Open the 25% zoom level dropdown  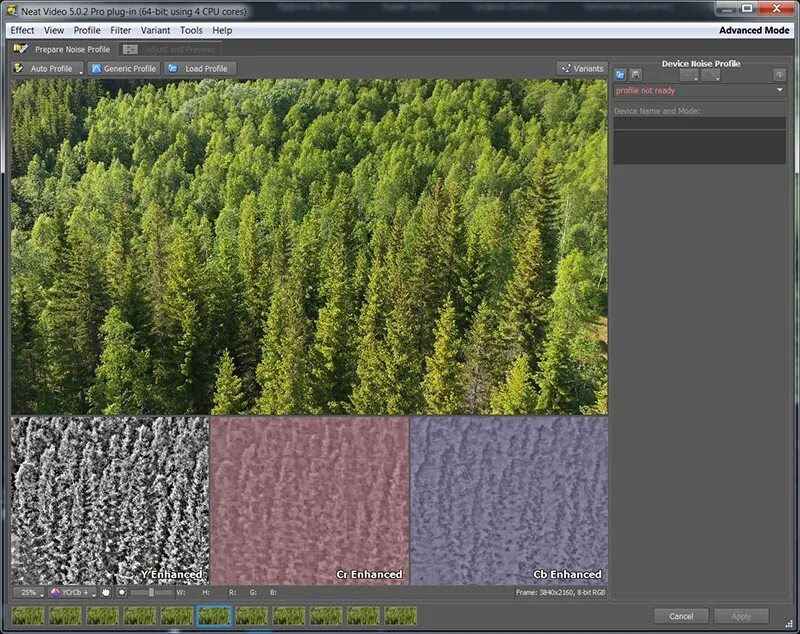pos(29,593)
